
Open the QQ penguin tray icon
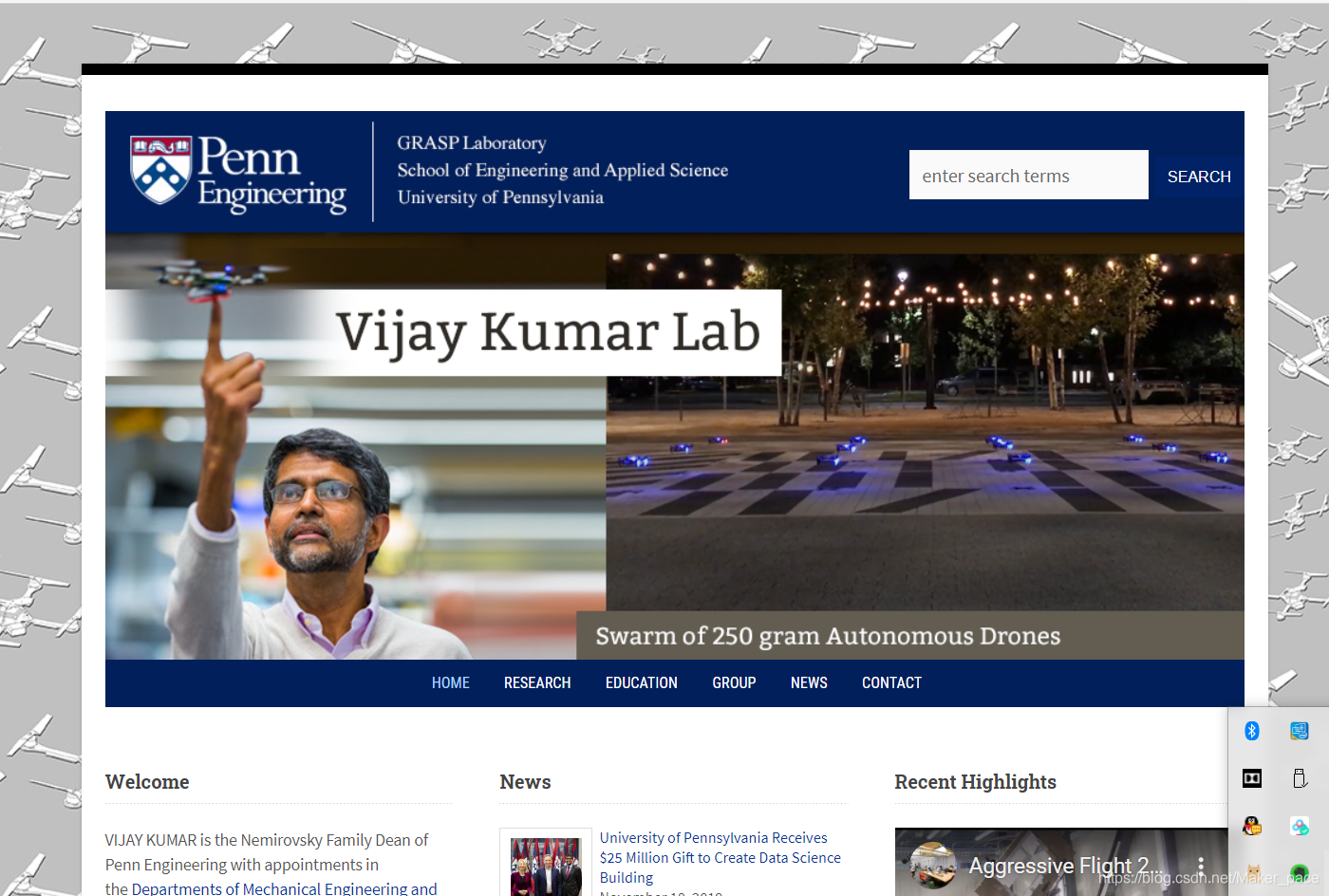click(1252, 826)
